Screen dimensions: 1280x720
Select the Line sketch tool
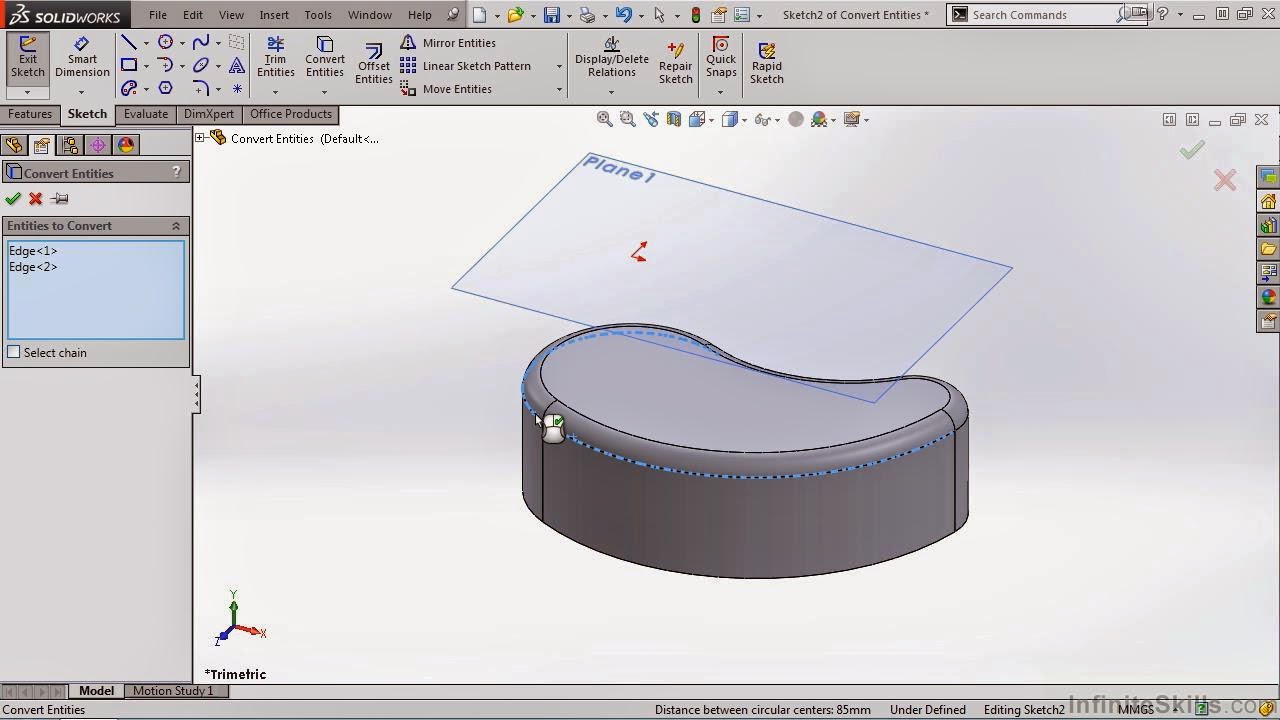tap(129, 42)
